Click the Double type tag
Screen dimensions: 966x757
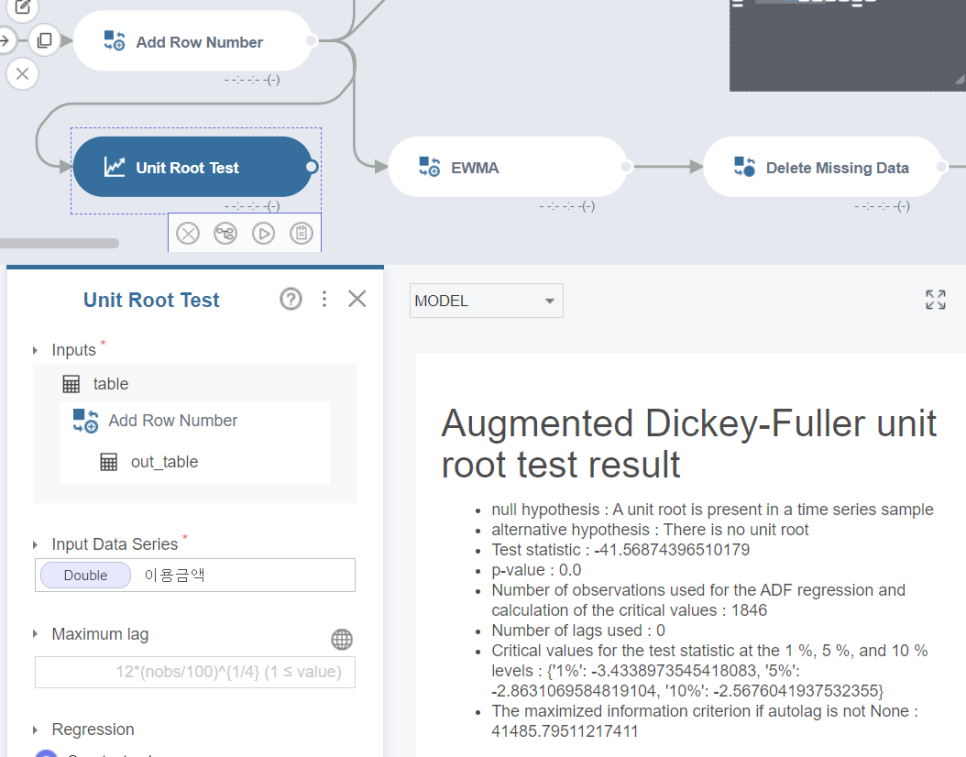click(x=85, y=575)
